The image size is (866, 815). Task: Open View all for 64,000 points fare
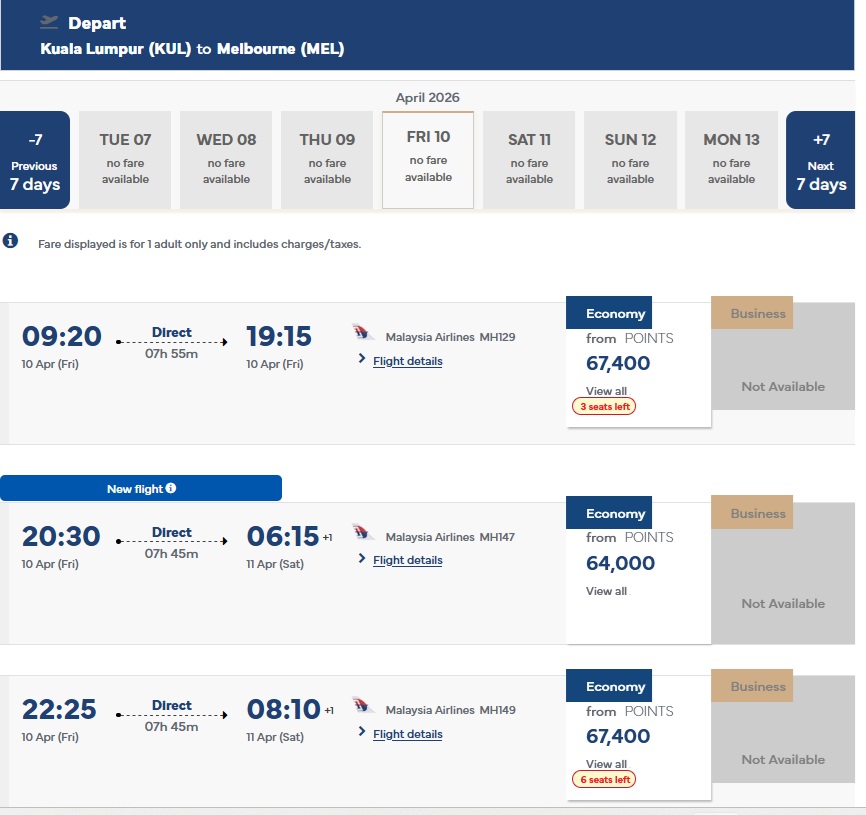(606, 591)
